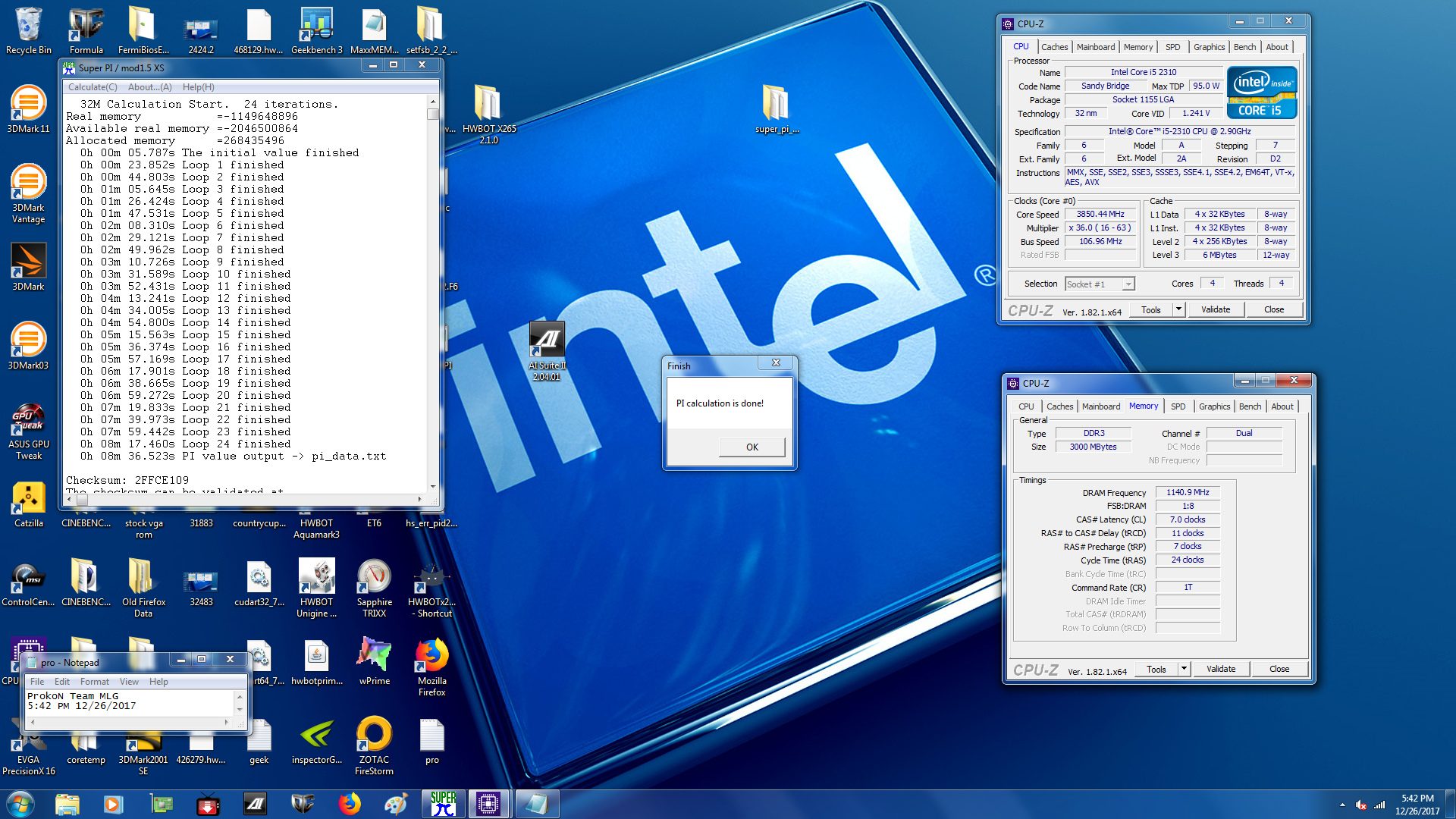Click Tools button in top CPU-Z

[x=1151, y=309]
